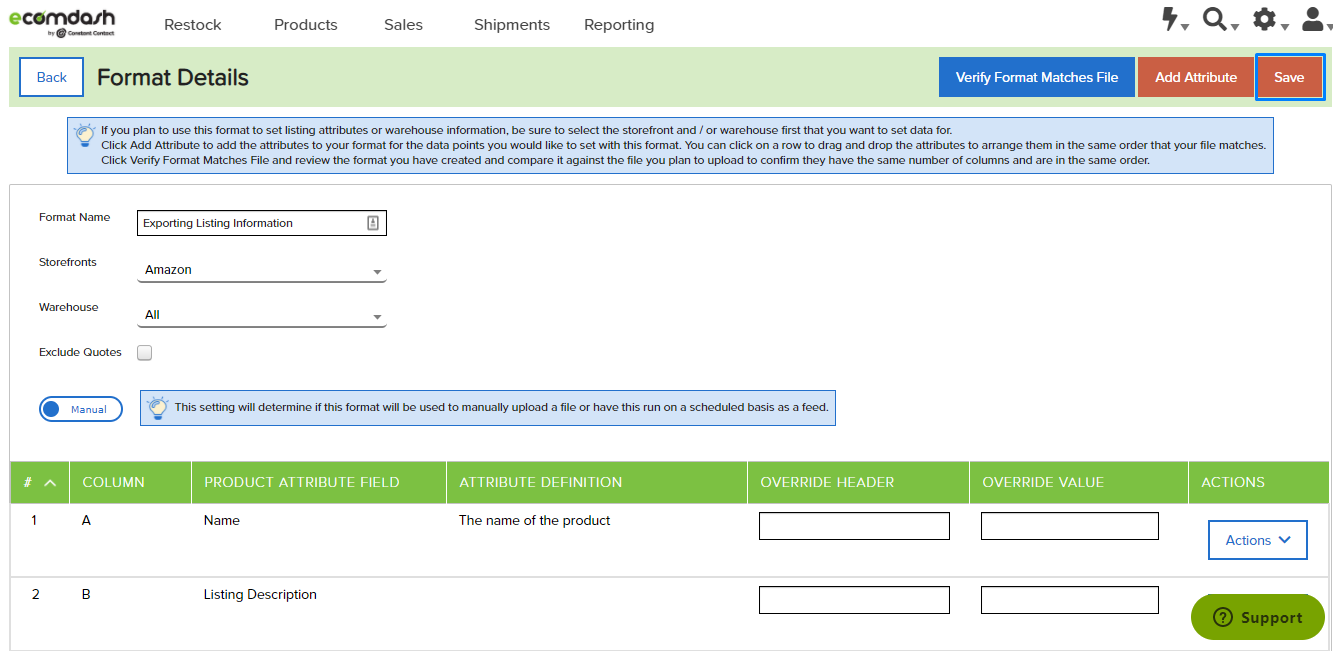Click 'The name of the product' definition text
The height and width of the screenshot is (651, 1333).
(x=535, y=521)
